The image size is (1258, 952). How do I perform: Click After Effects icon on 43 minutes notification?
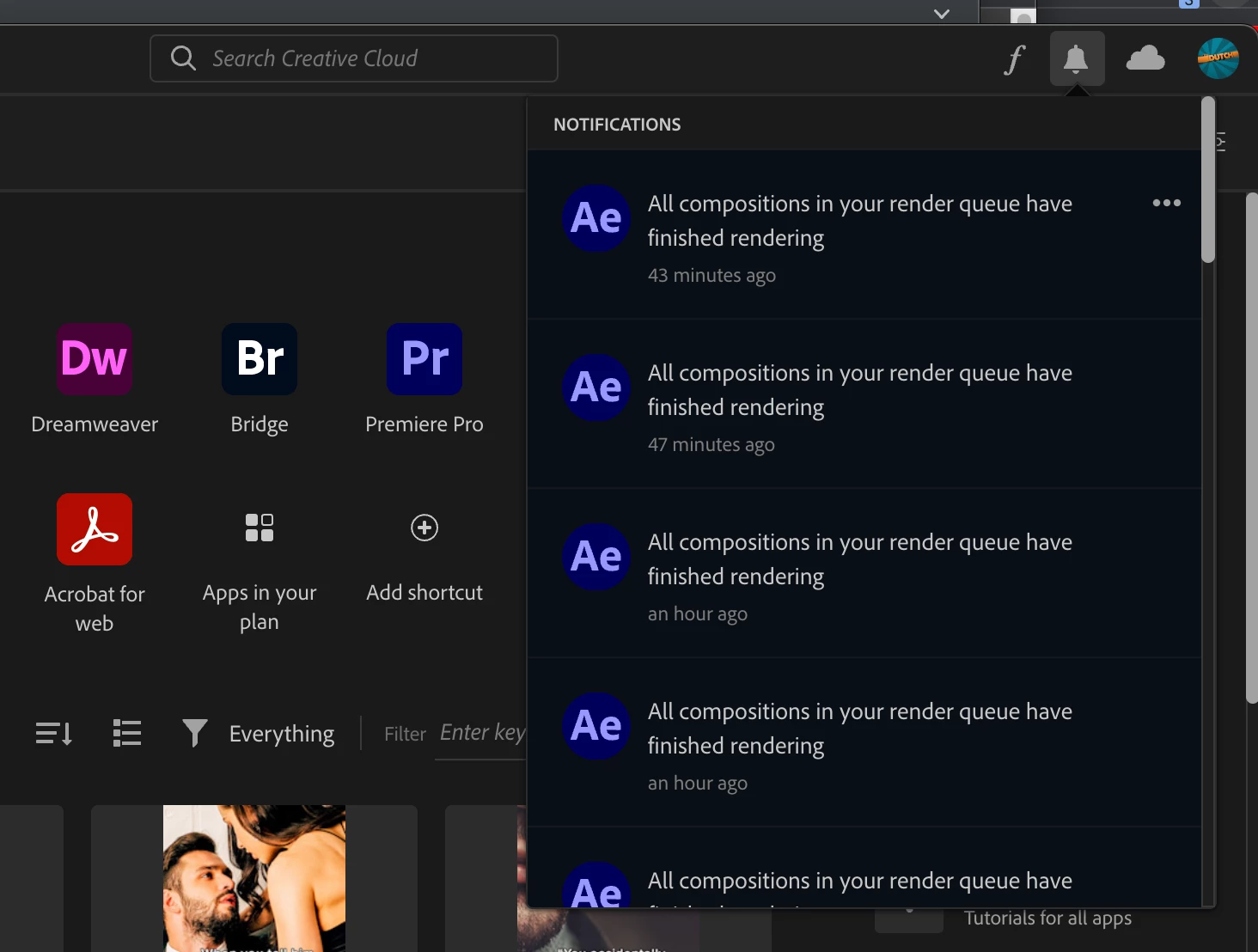[596, 218]
